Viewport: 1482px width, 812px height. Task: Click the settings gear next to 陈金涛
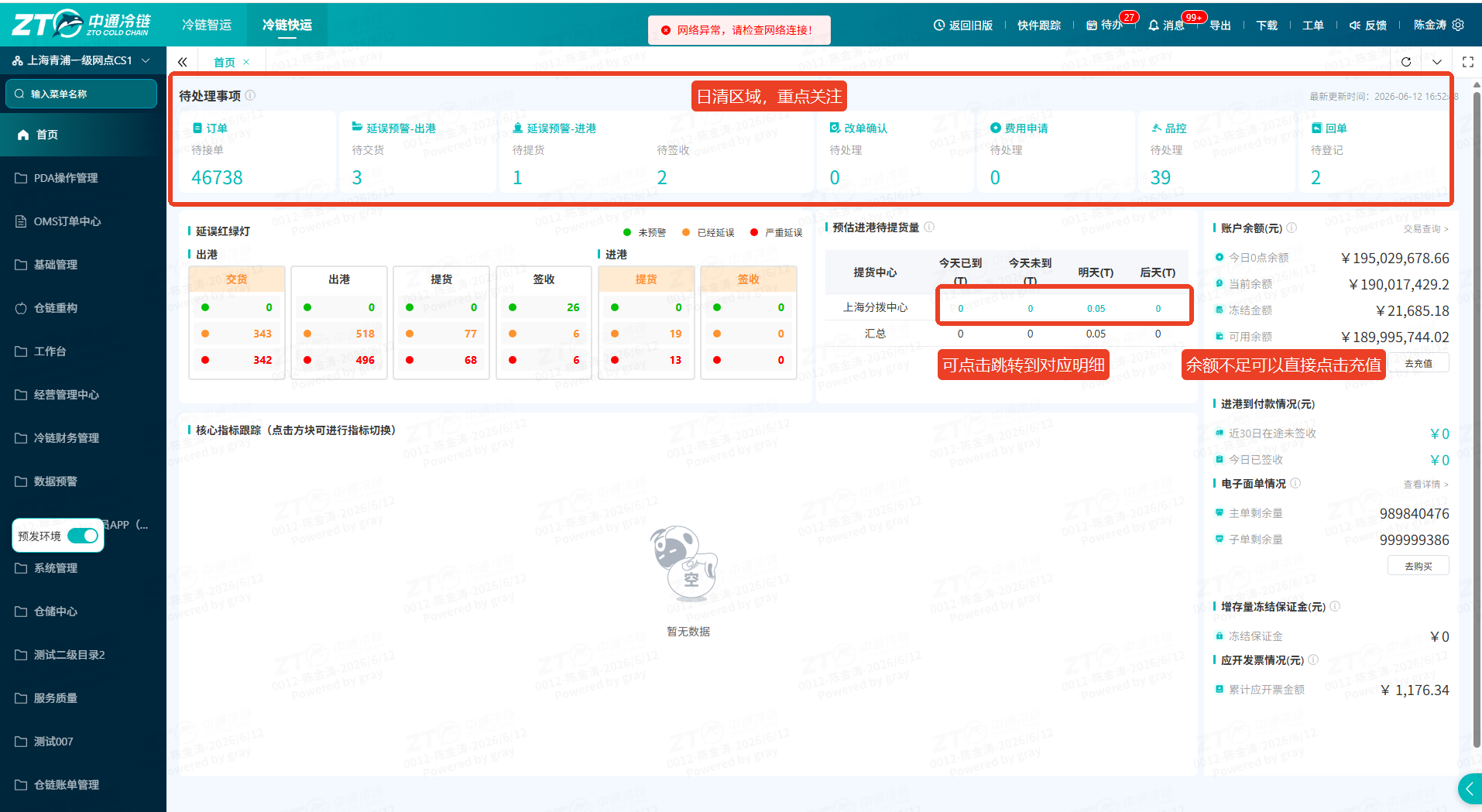pyautogui.click(x=1458, y=25)
